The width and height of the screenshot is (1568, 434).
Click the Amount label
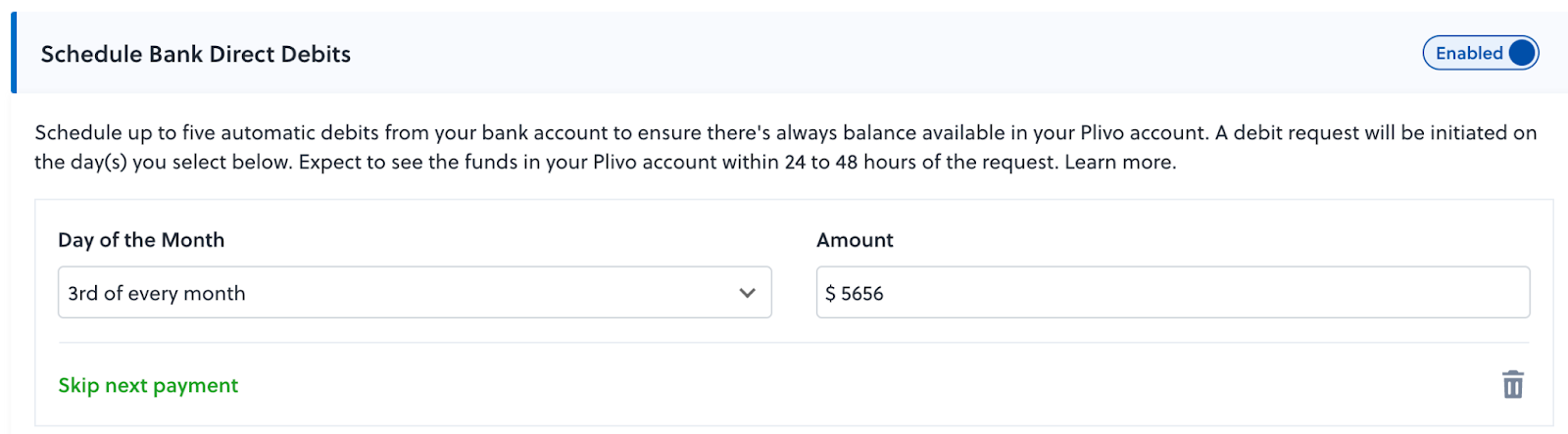855,240
